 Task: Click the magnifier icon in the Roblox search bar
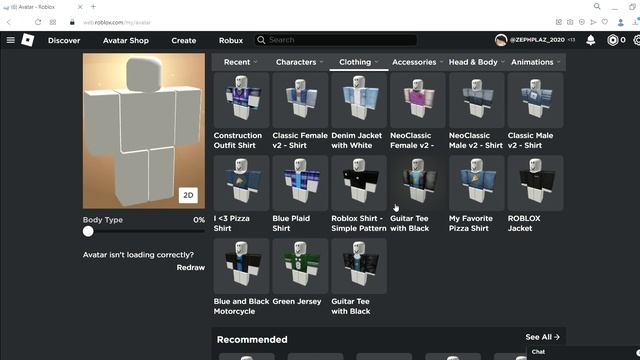pos(261,40)
